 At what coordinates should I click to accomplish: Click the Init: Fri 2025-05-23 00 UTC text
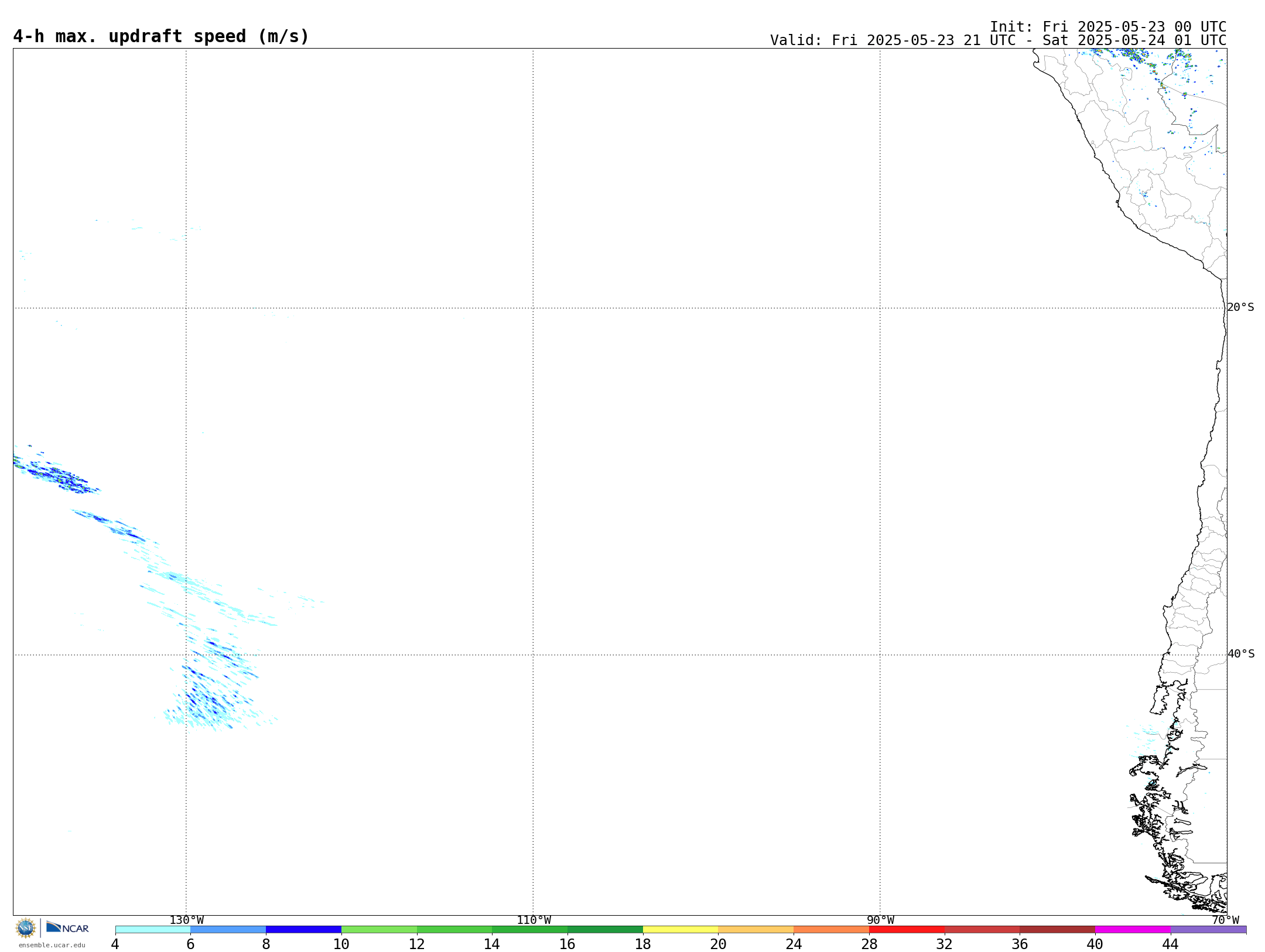point(1108,27)
